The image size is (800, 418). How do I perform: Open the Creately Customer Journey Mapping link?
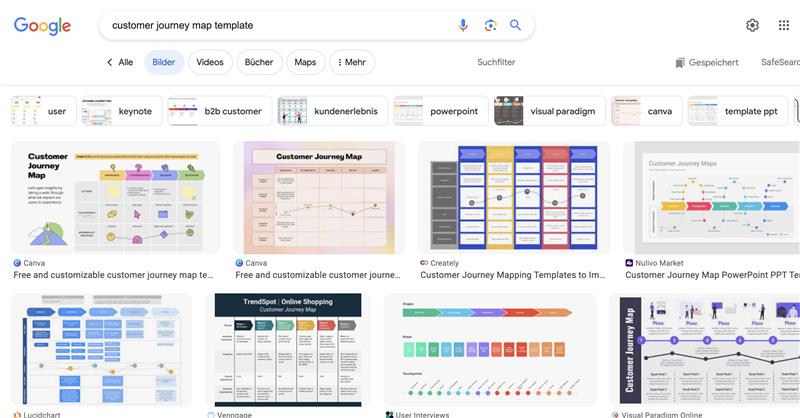512,274
